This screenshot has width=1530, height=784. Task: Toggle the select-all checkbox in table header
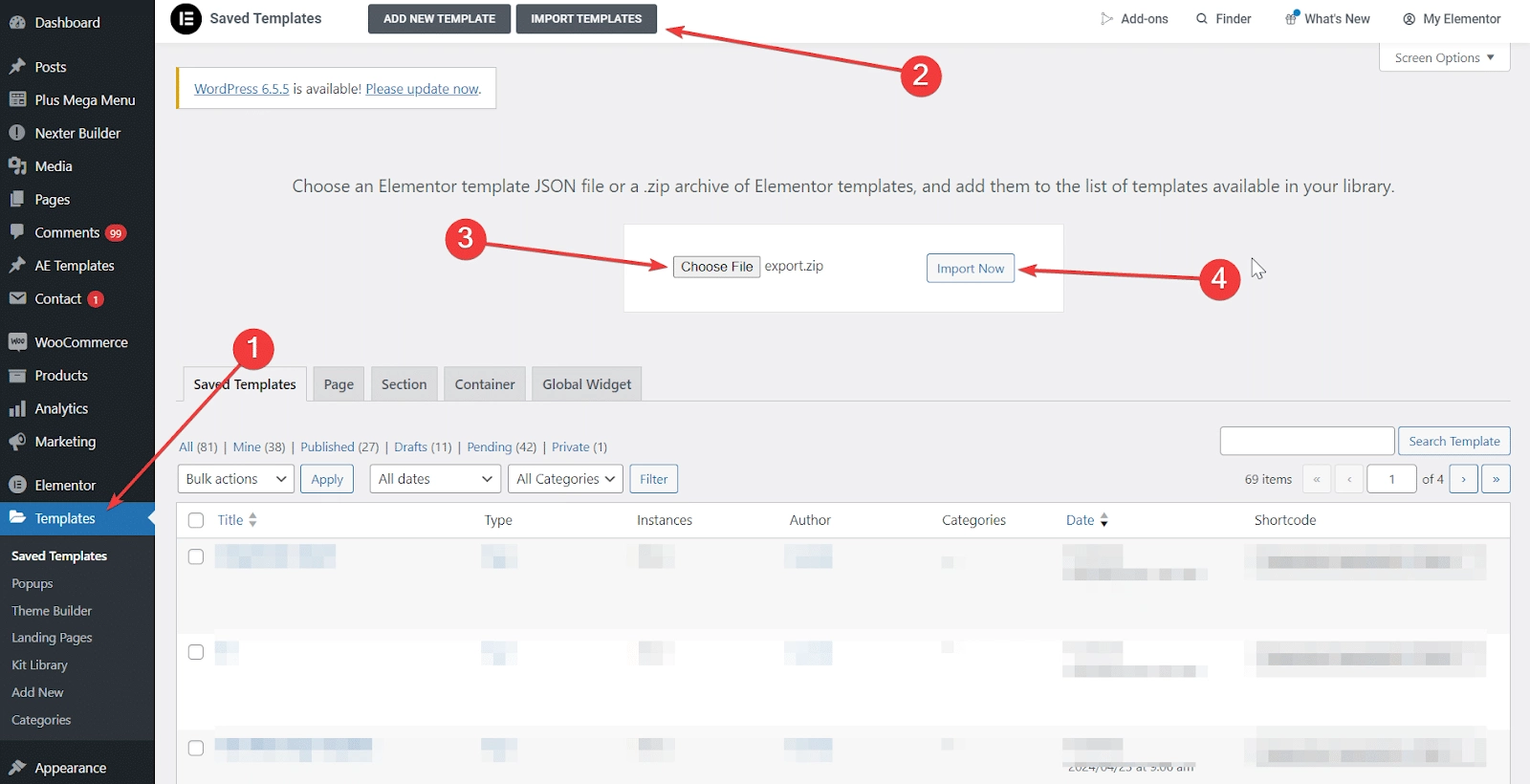[x=196, y=520]
